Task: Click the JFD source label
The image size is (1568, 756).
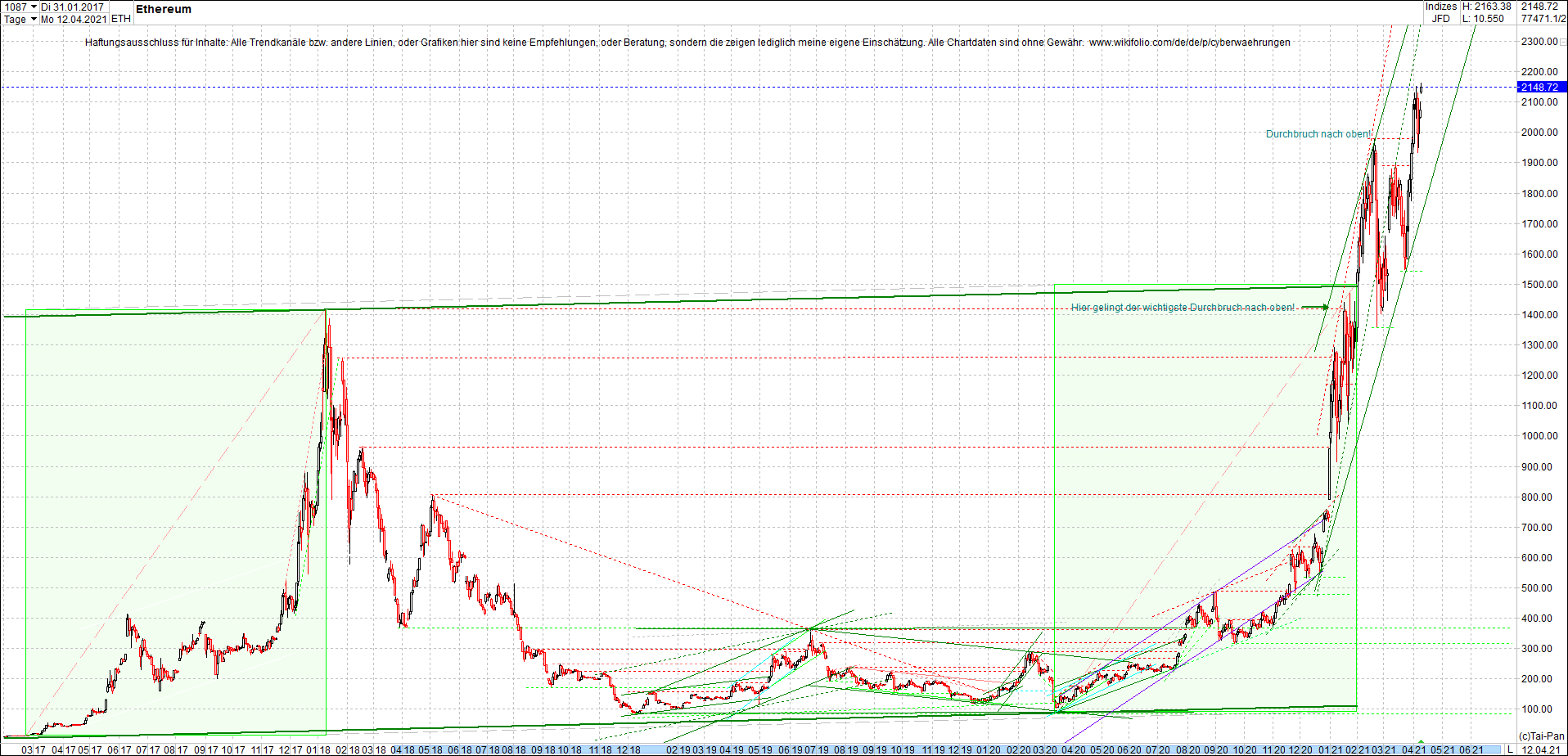Action: (1441, 19)
